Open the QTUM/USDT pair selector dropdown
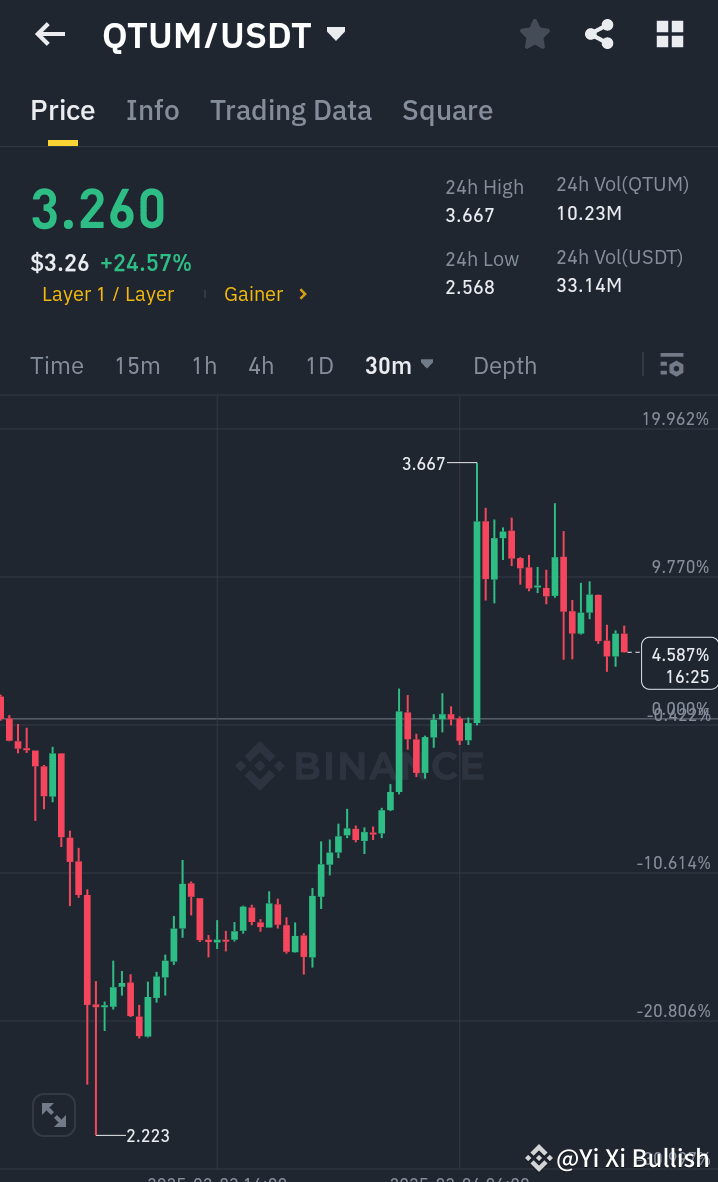Viewport: 718px width, 1182px height. pos(335,33)
